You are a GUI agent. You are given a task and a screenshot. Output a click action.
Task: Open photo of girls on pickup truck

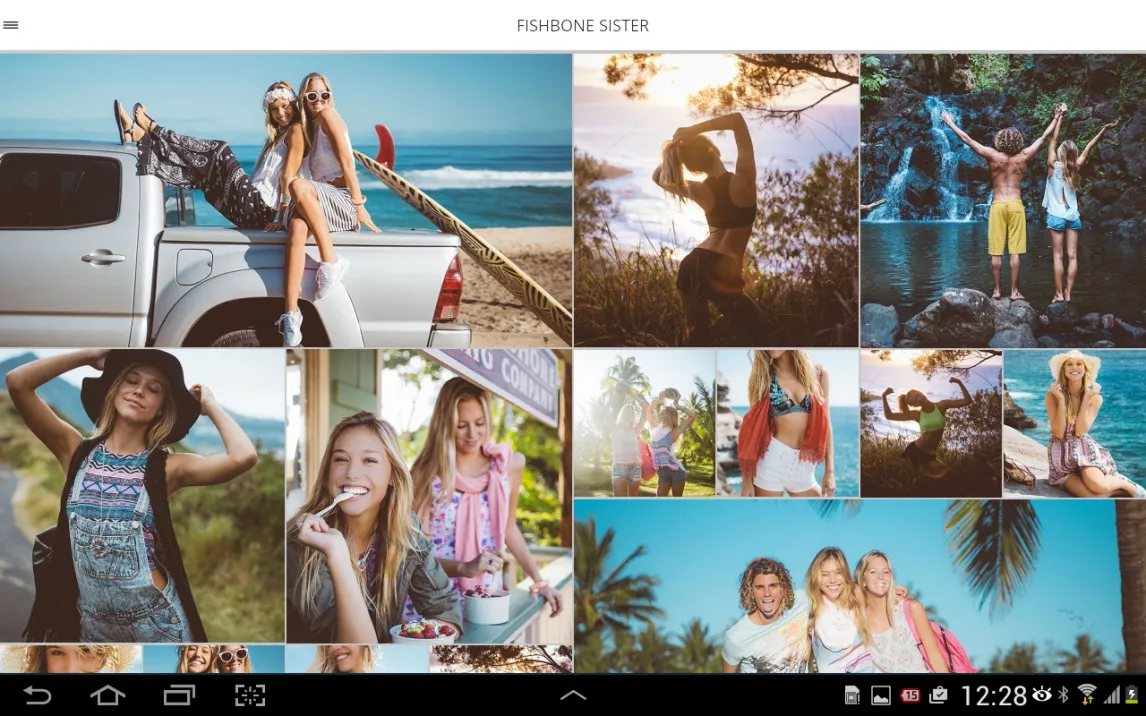286,200
